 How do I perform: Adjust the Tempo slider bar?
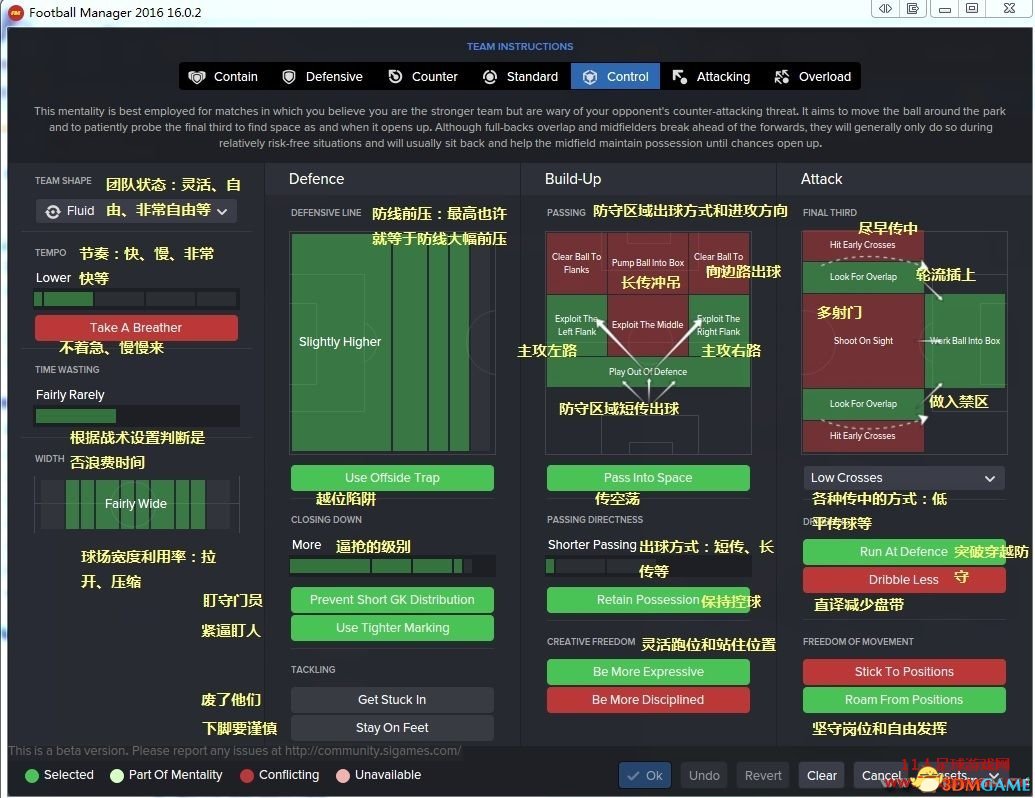[x=135, y=299]
